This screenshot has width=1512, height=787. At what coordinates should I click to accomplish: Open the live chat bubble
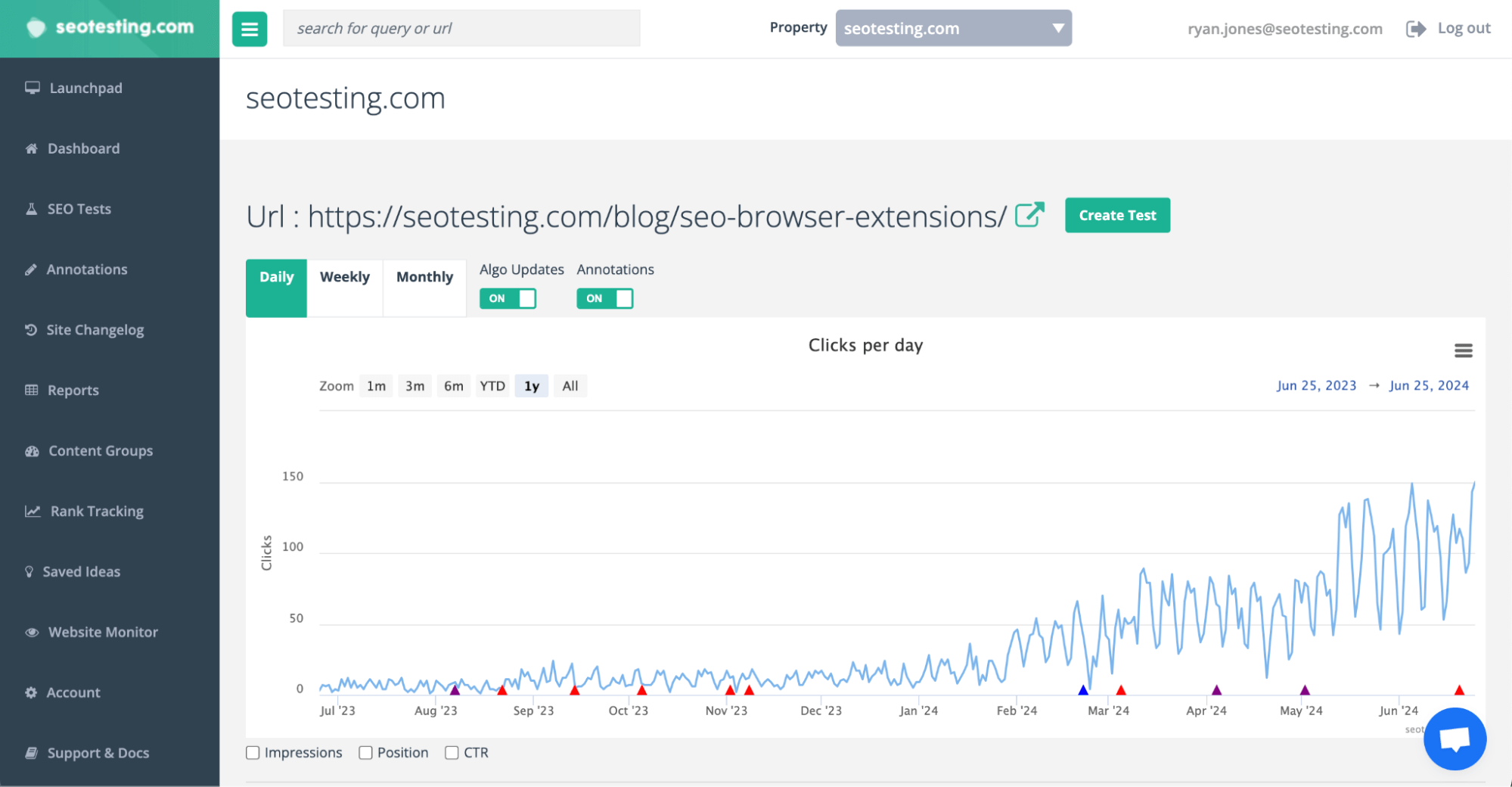(1455, 739)
